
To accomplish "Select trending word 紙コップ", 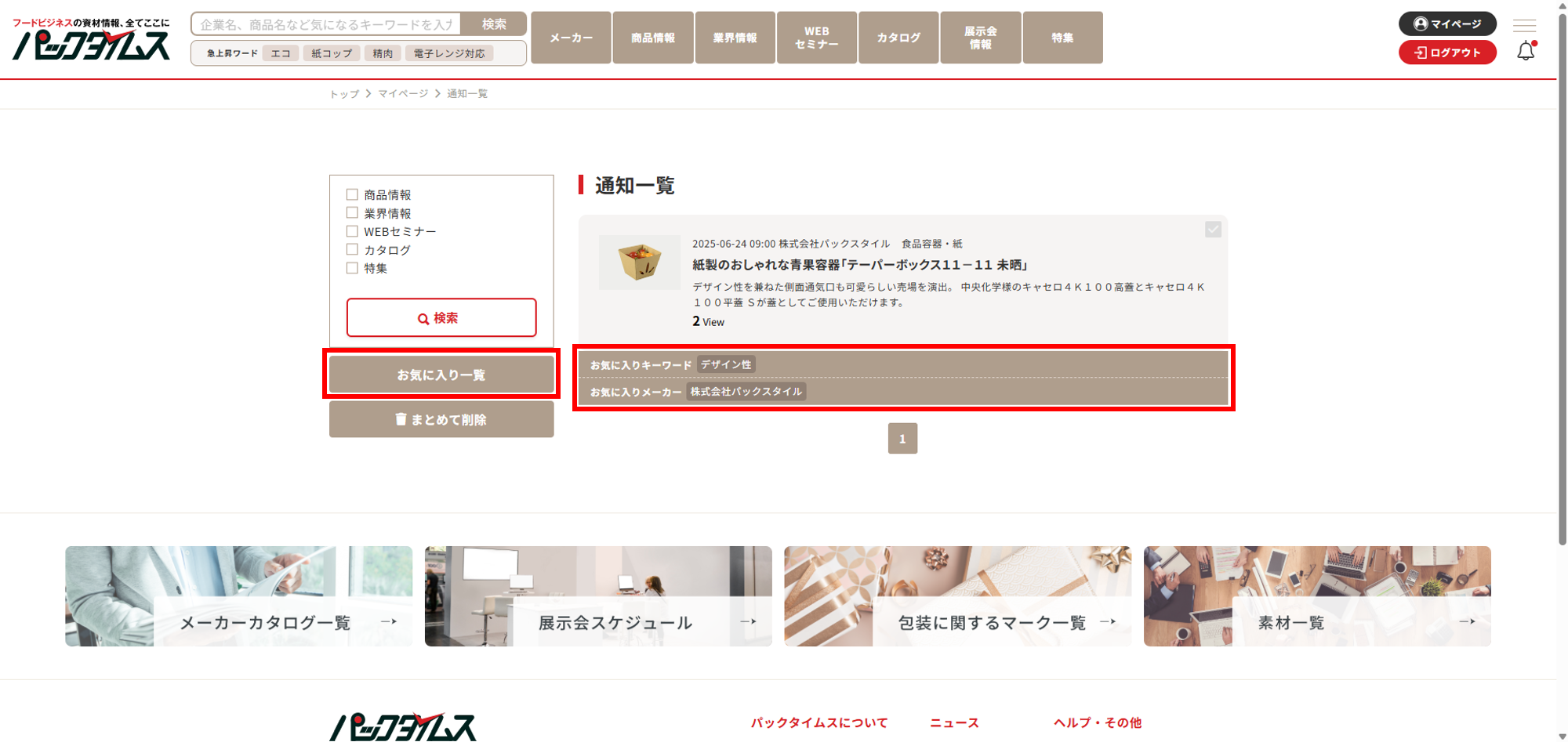I will coord(332,53).
